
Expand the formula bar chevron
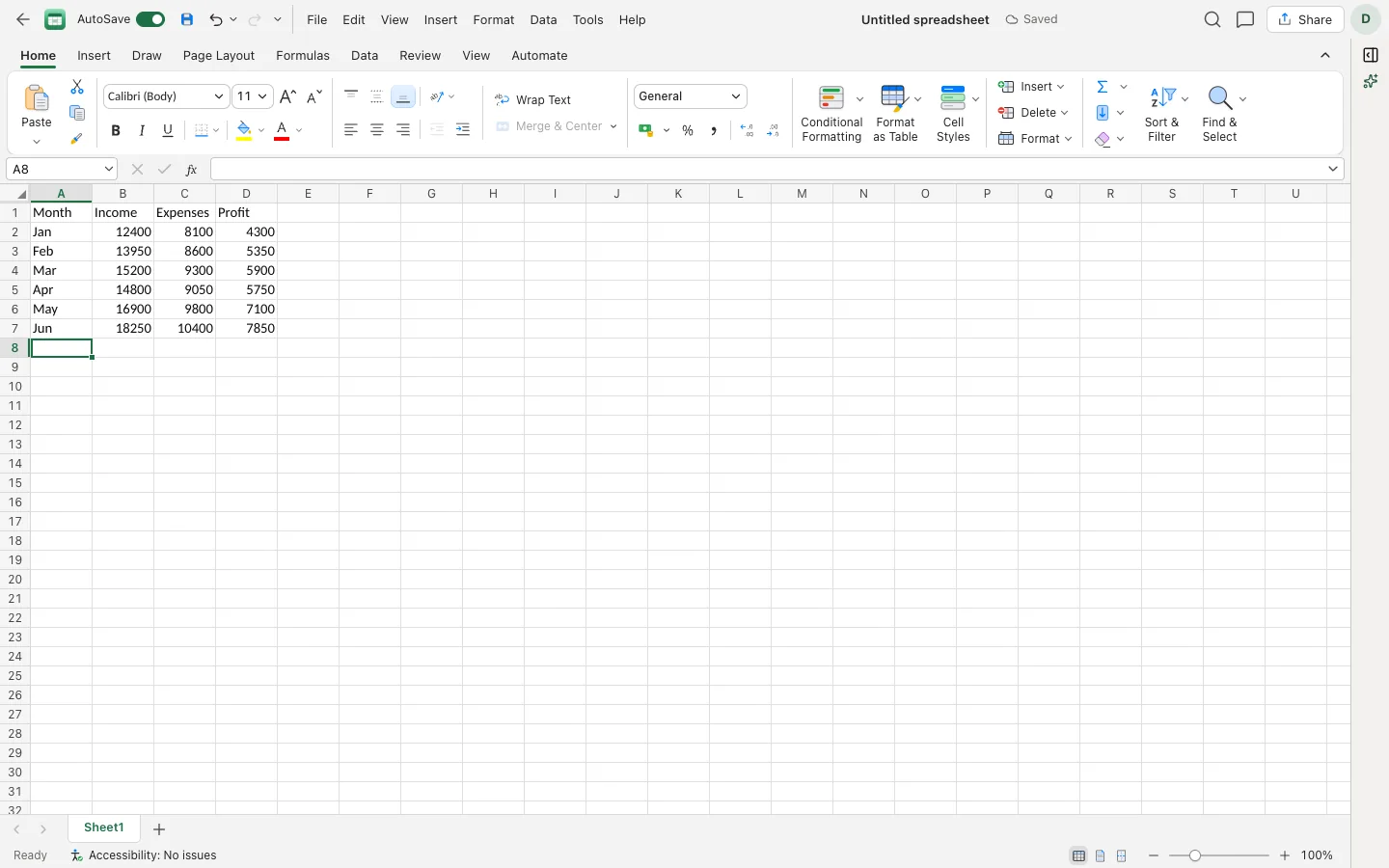[1333, 169]
